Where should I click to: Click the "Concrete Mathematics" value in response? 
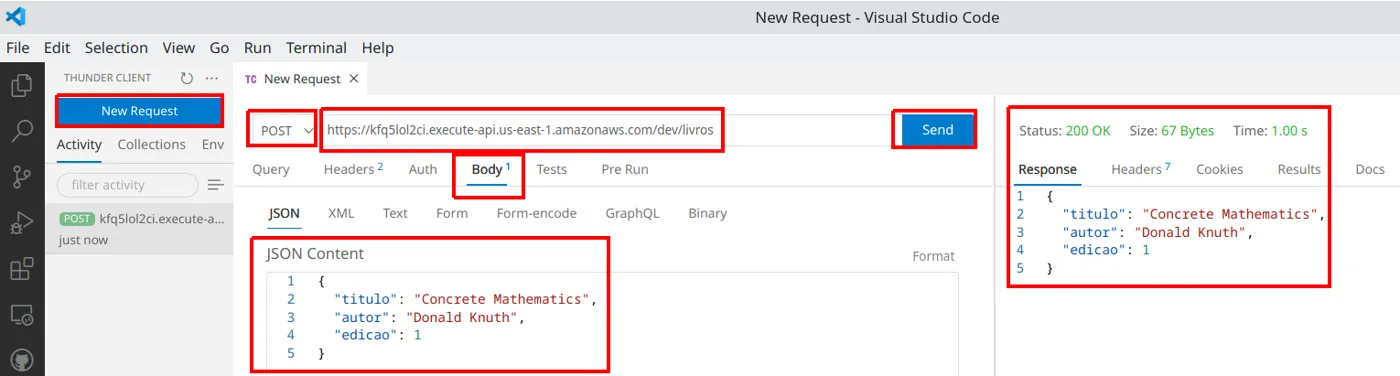1230,214
